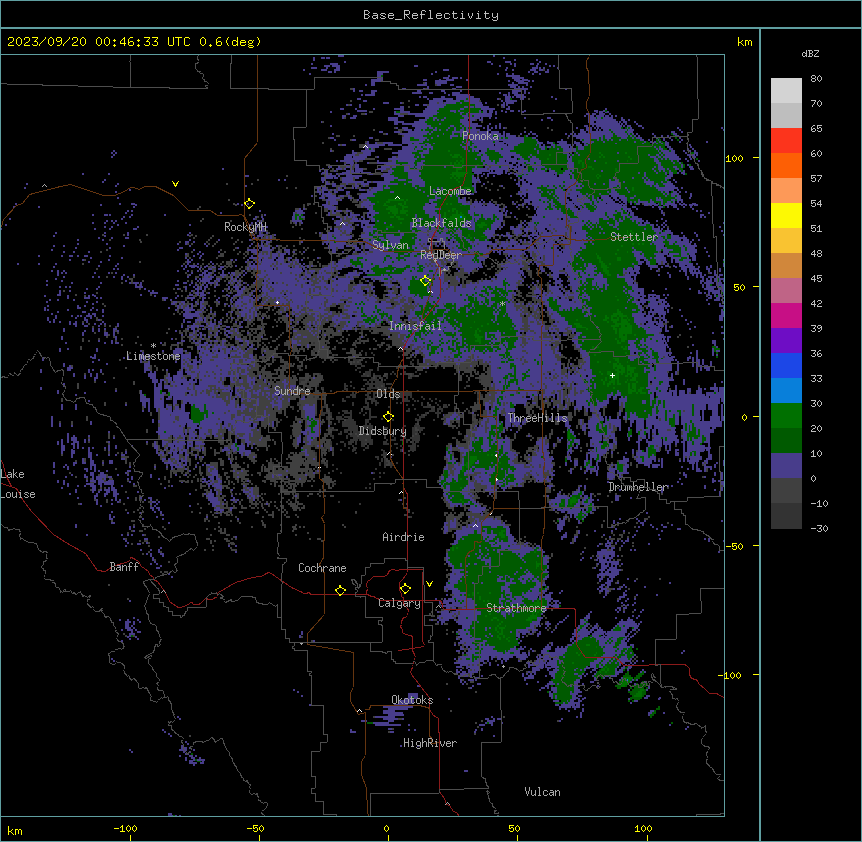Click the Limestone label
The height and width of the screenshot is (842, 862).
[153, 356]
